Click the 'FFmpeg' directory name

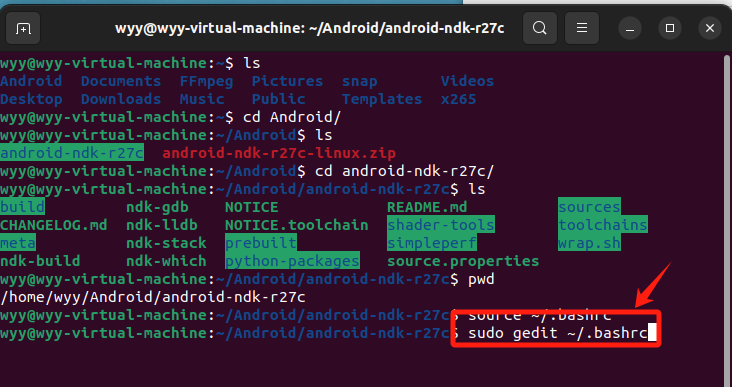(206, 81)
